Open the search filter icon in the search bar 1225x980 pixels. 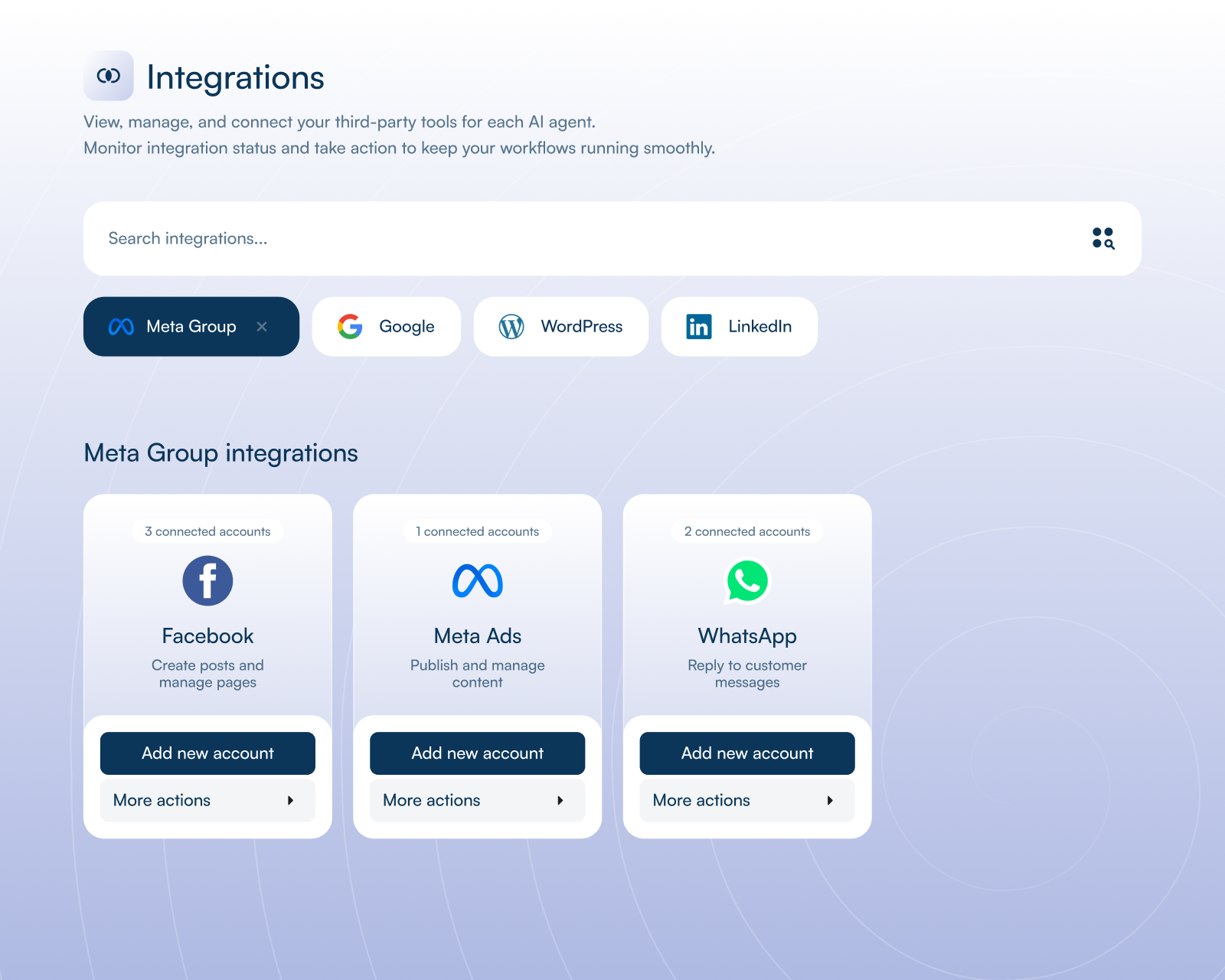[x=1104, y=239]
